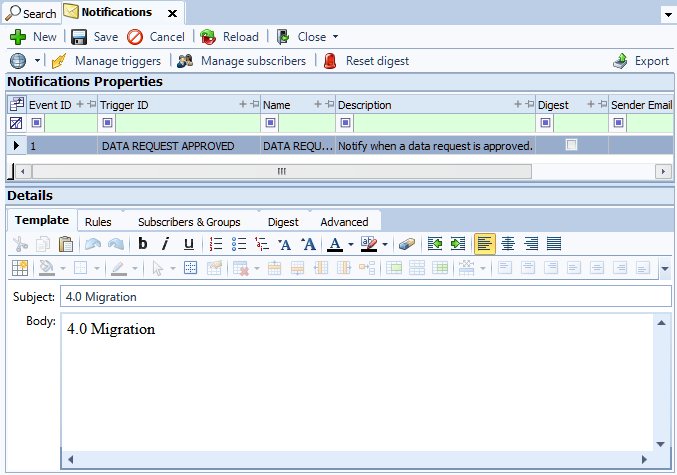
Task: Click the Digest filter operator button
Action: pyautogui.click(x=545, y=123)
